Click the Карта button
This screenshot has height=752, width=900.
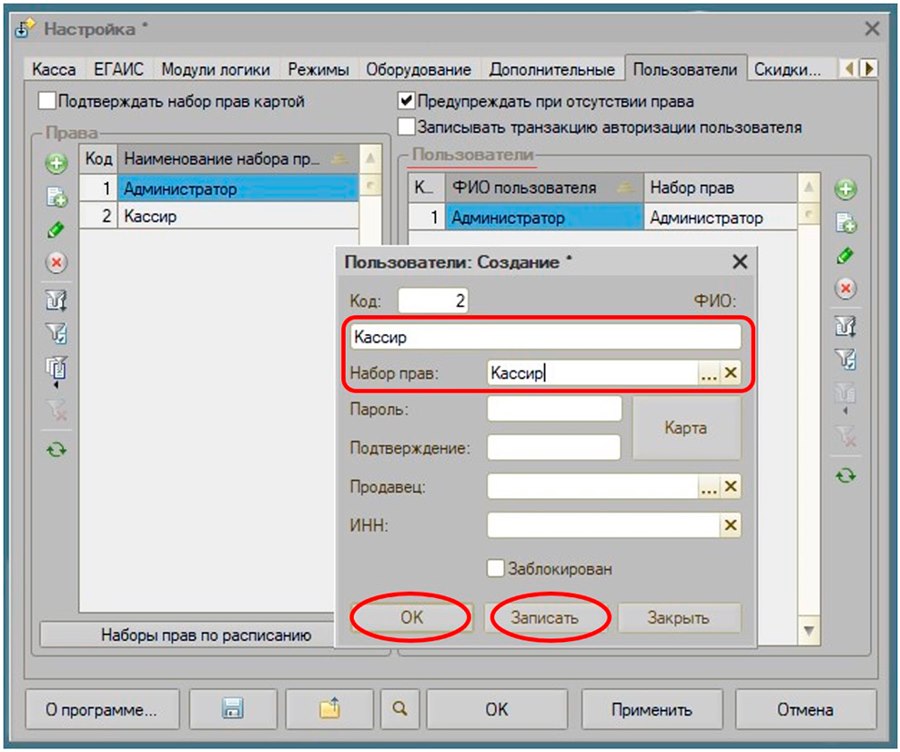coord(686,428)
